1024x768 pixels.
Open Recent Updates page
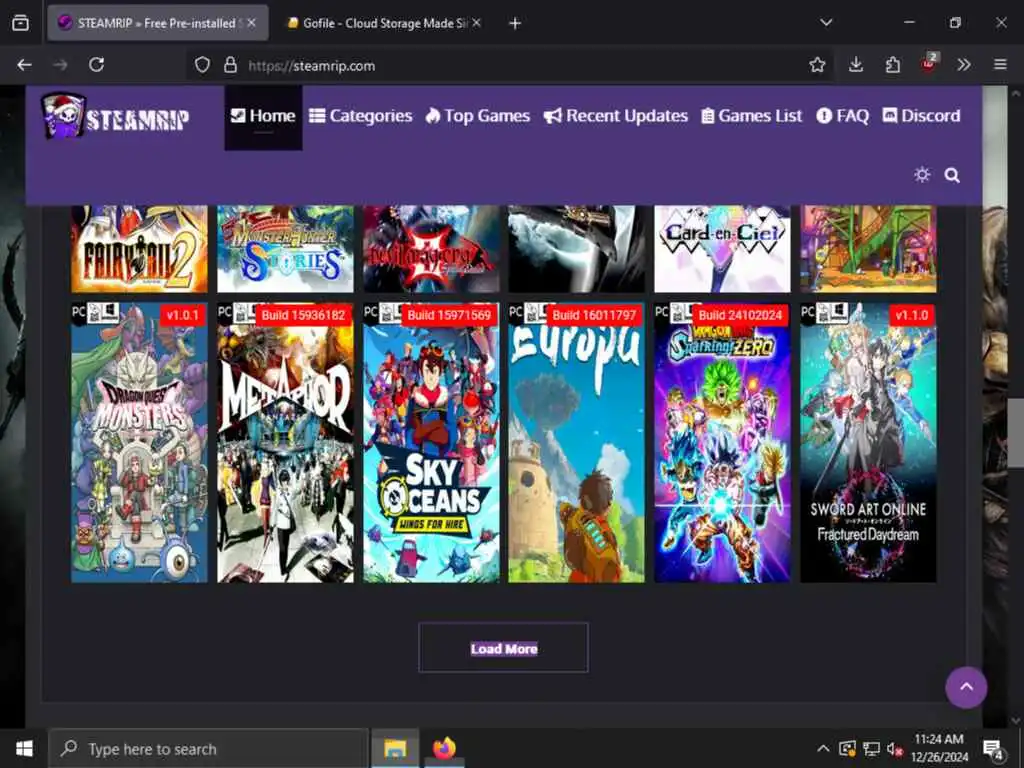click(616, 116)
